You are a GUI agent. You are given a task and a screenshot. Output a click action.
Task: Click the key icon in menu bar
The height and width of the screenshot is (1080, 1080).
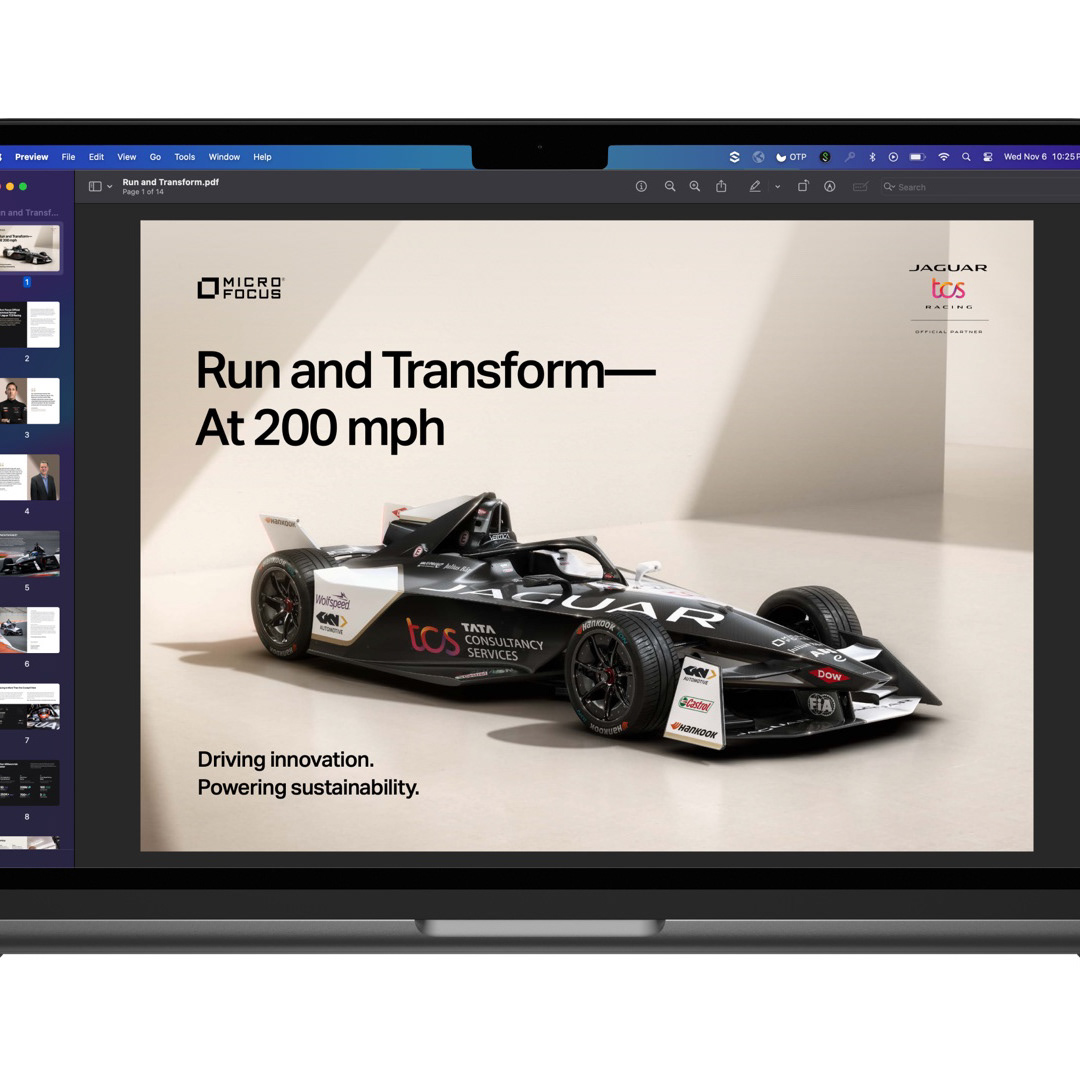click(850, 157)
